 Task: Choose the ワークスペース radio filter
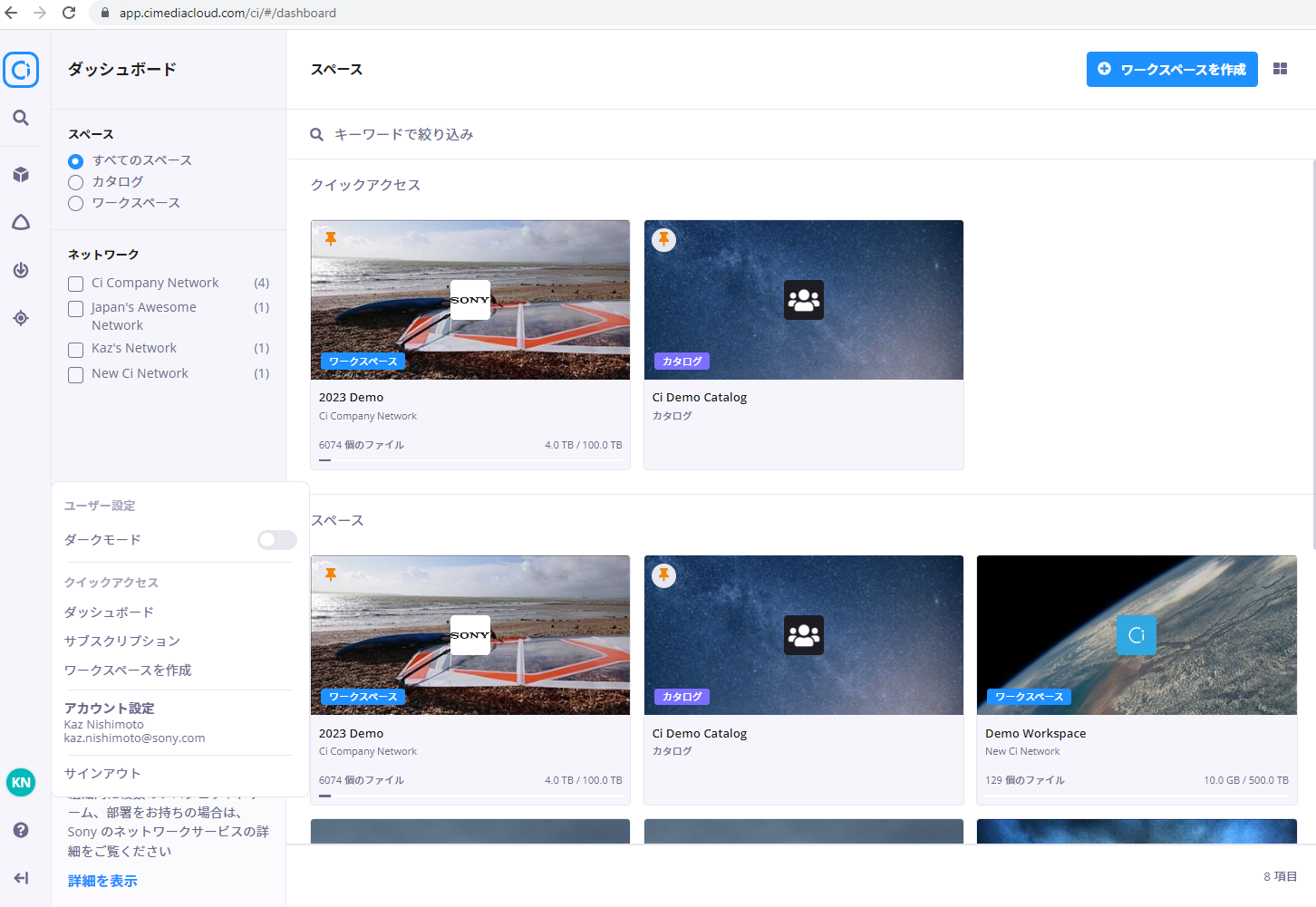tap(76, 203)
